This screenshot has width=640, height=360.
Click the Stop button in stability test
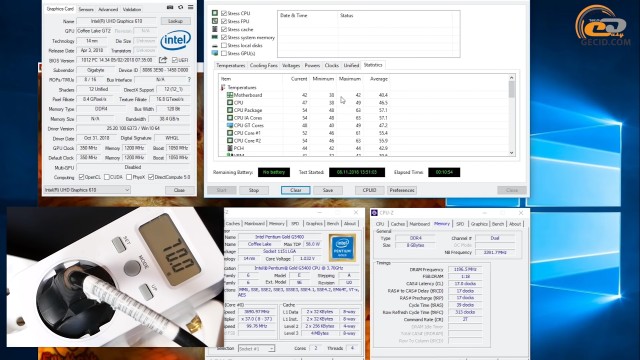(254, 190)
